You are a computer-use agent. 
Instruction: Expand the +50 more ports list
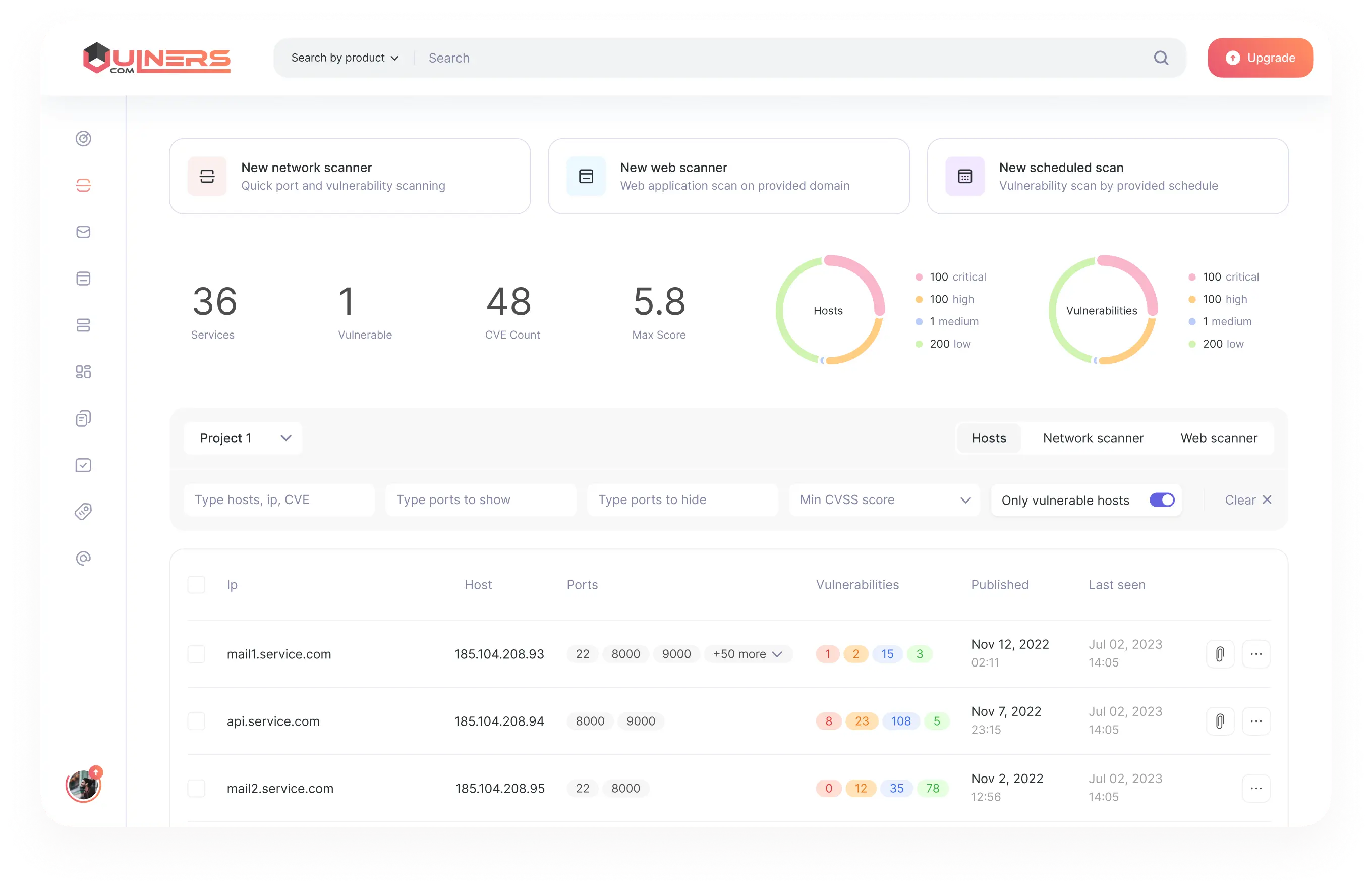click(748, 654)
